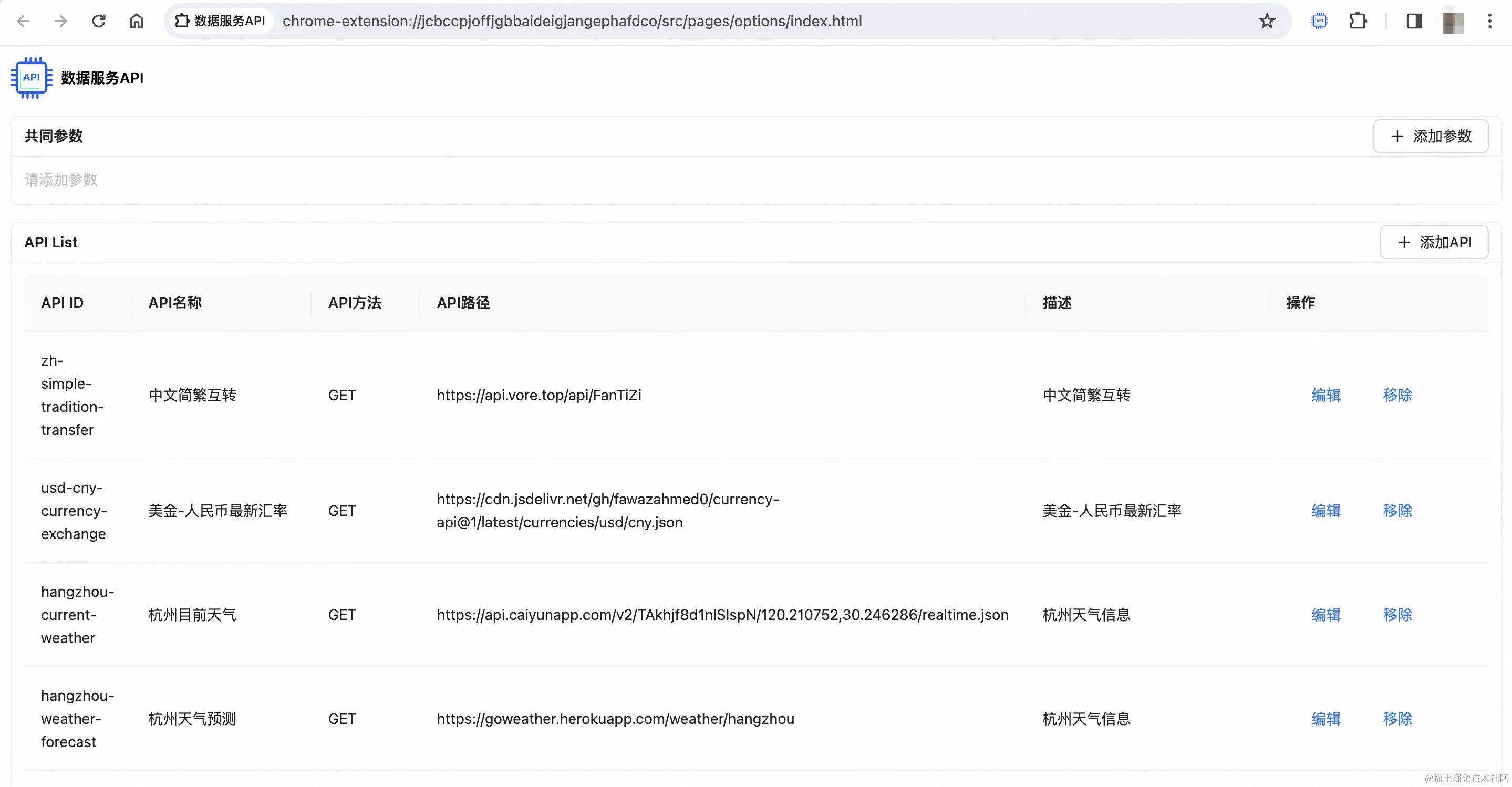
Task: Open the extensions puzzle icon
Action: click(1358, 21)
